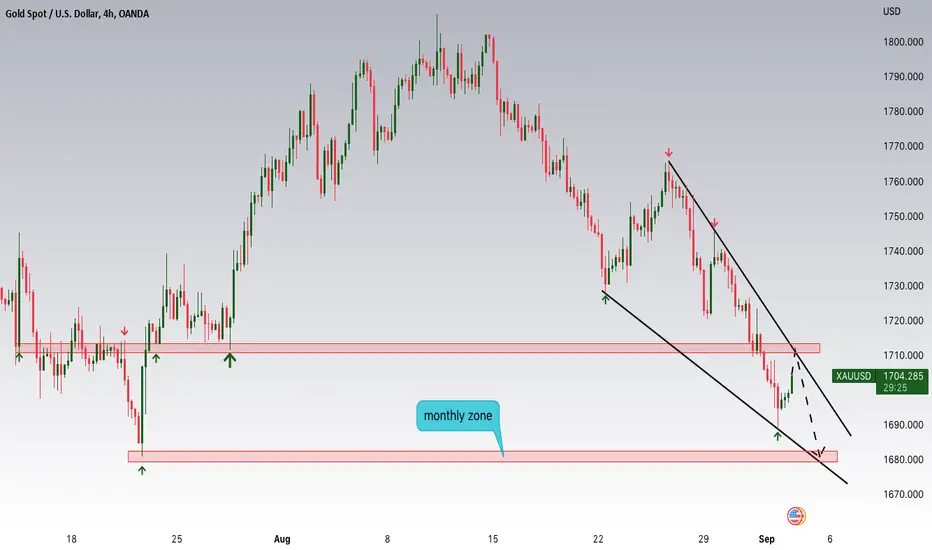Click the 1780.000 price axis label
The image size is (932, 550).
tap(903, 112)
